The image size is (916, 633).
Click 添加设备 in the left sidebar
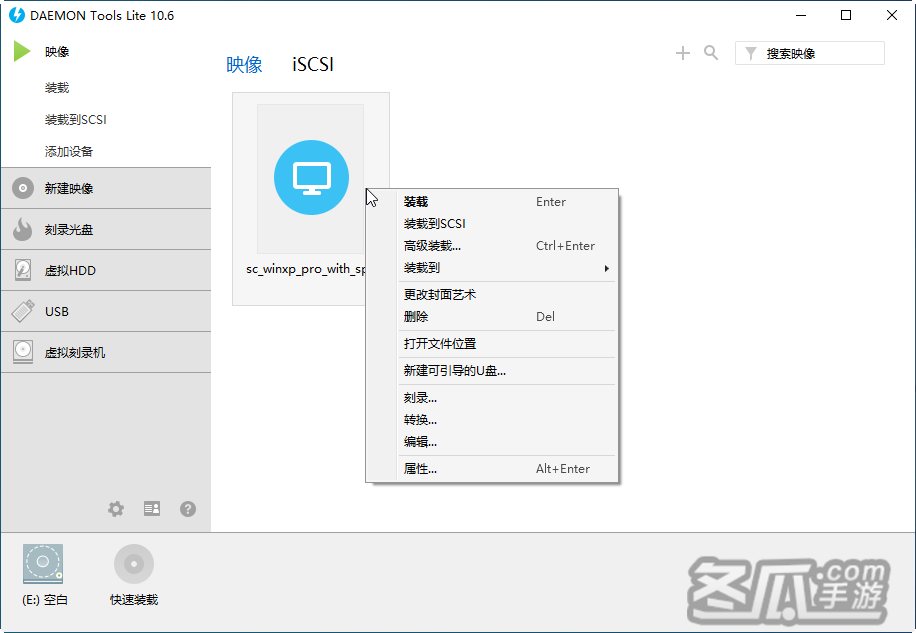[x=69, y=152]
